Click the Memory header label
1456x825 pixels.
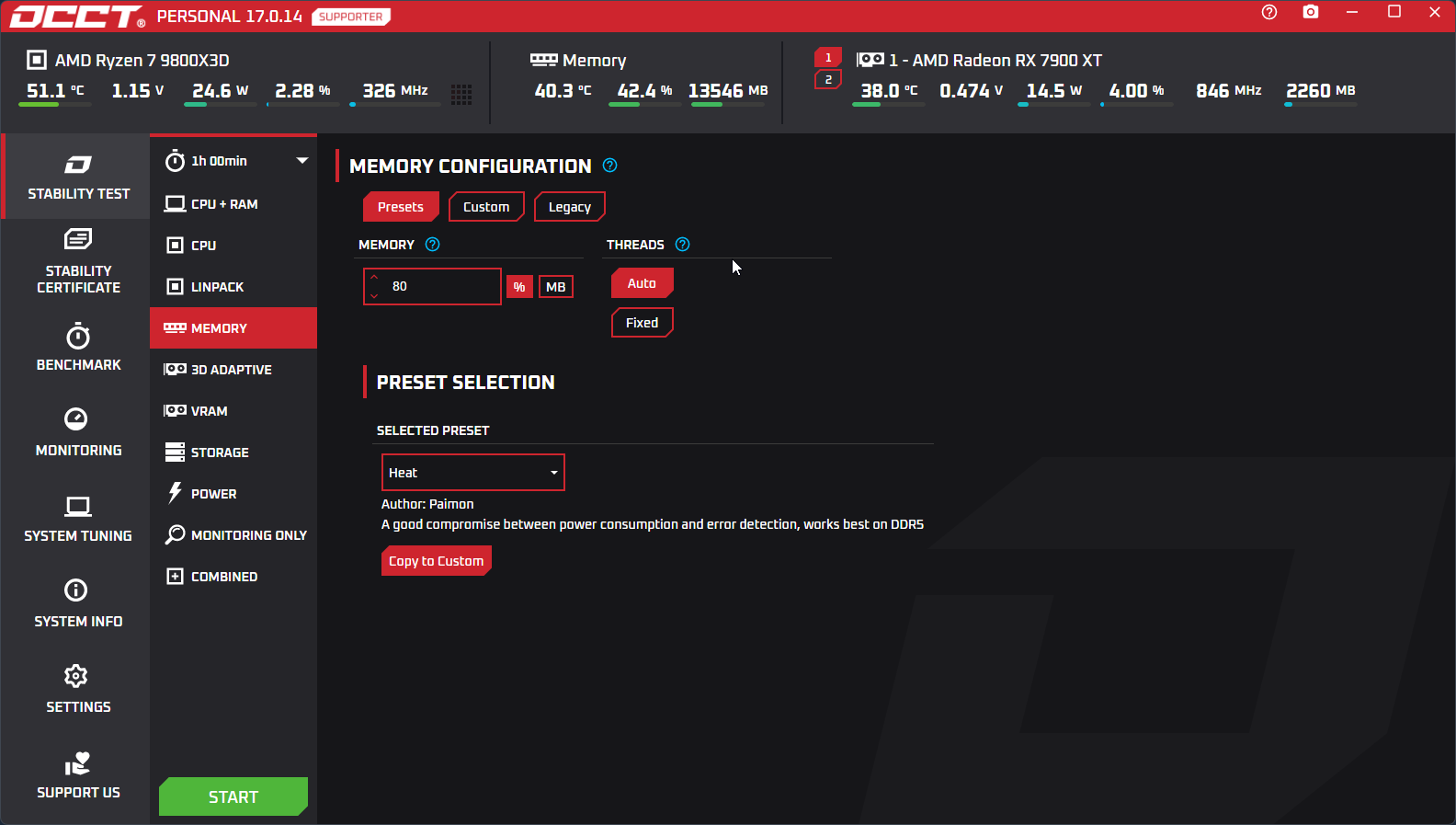(x=594, y=61)
